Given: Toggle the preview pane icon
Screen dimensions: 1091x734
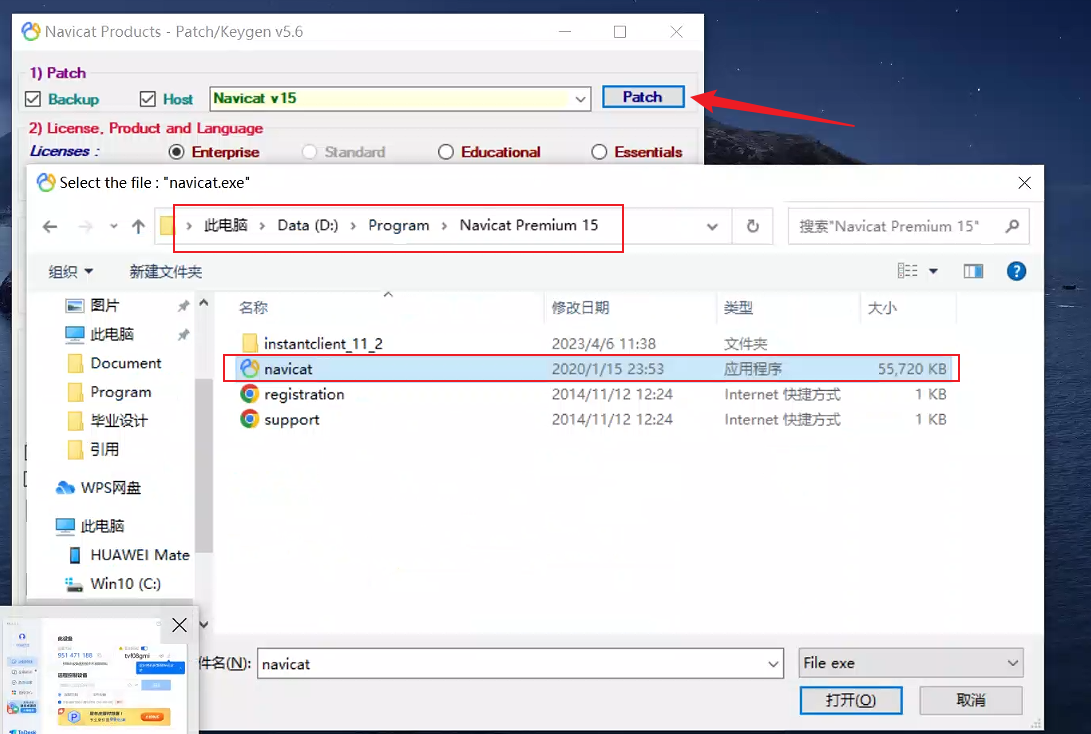Looking at the screenshot, I should [x=973, y=271].
